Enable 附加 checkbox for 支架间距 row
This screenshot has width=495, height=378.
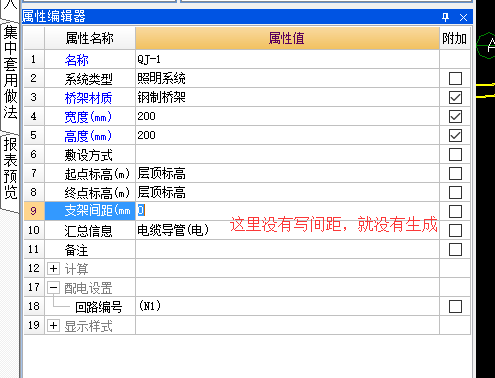(x=455, y=212)
